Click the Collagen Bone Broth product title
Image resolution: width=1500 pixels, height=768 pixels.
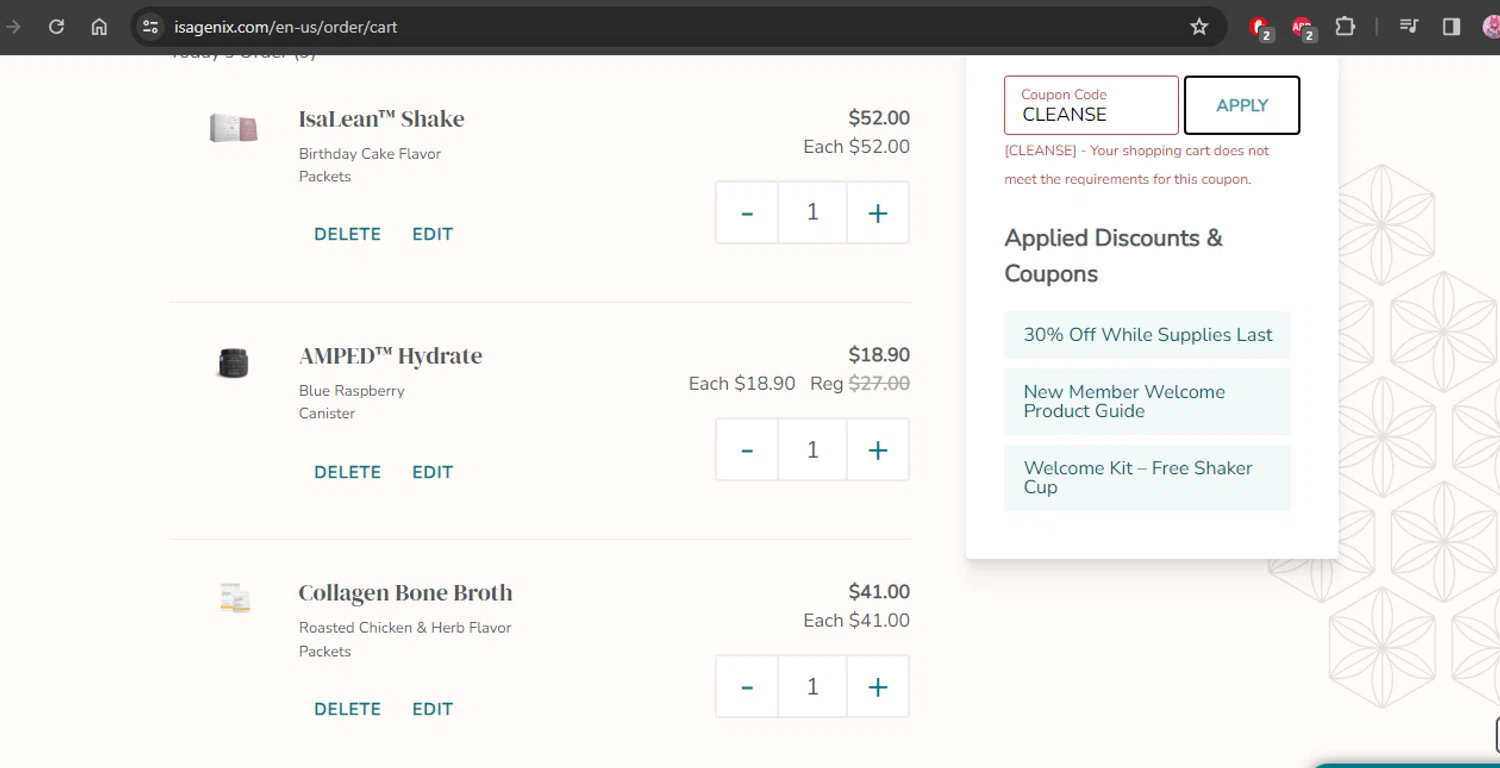[x=405, y=593]
